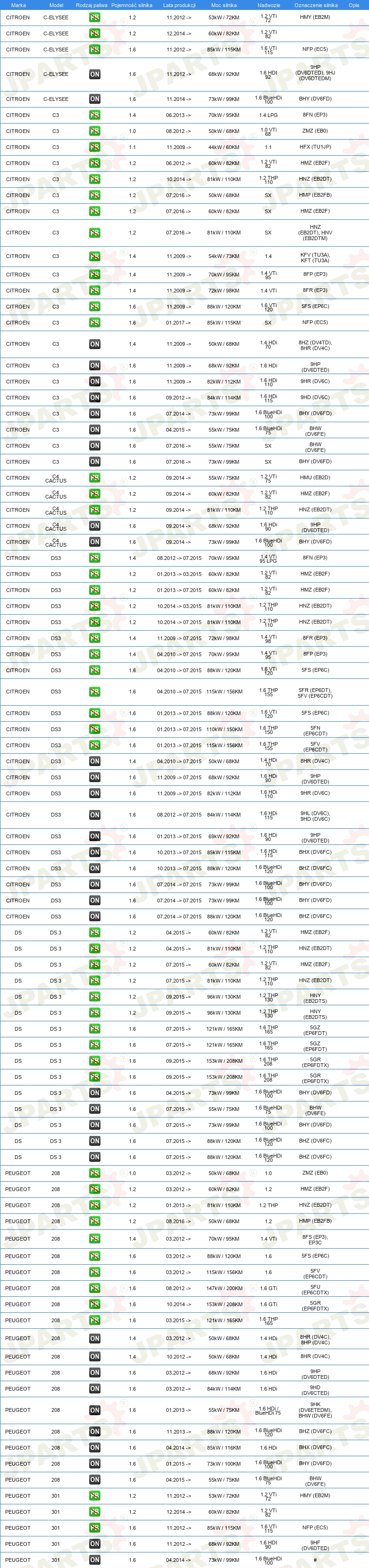Click diesel ON icon in DS3 BHX (DV6FC) row

point(94,852)
